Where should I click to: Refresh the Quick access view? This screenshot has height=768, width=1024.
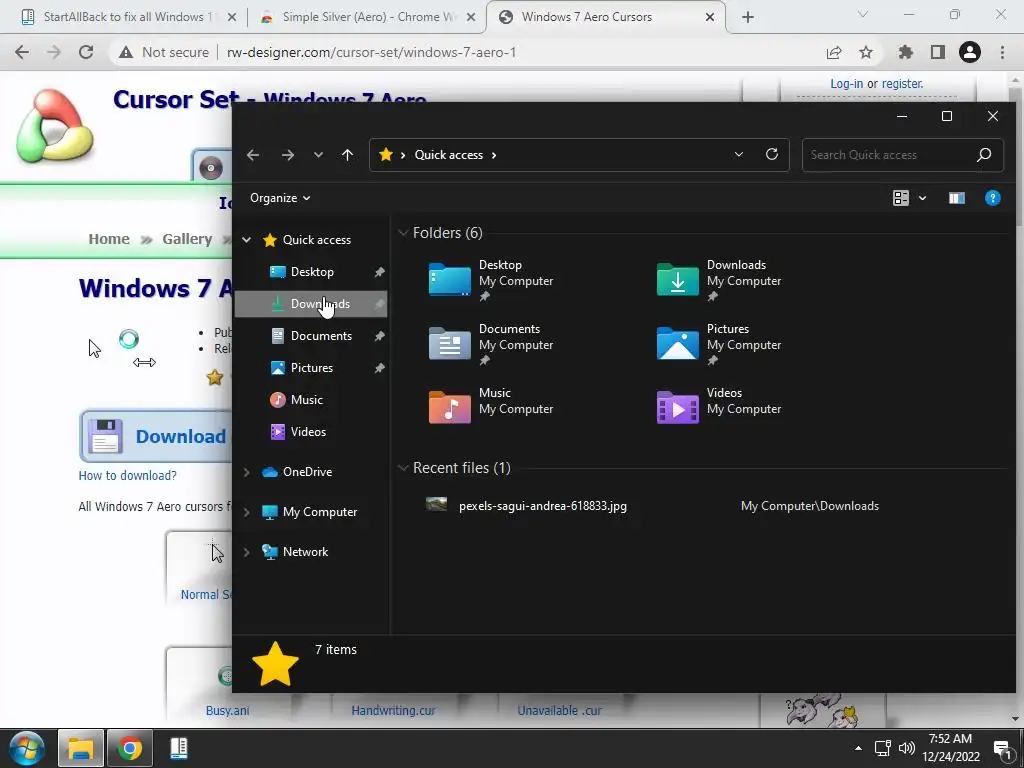pos(772,154)
